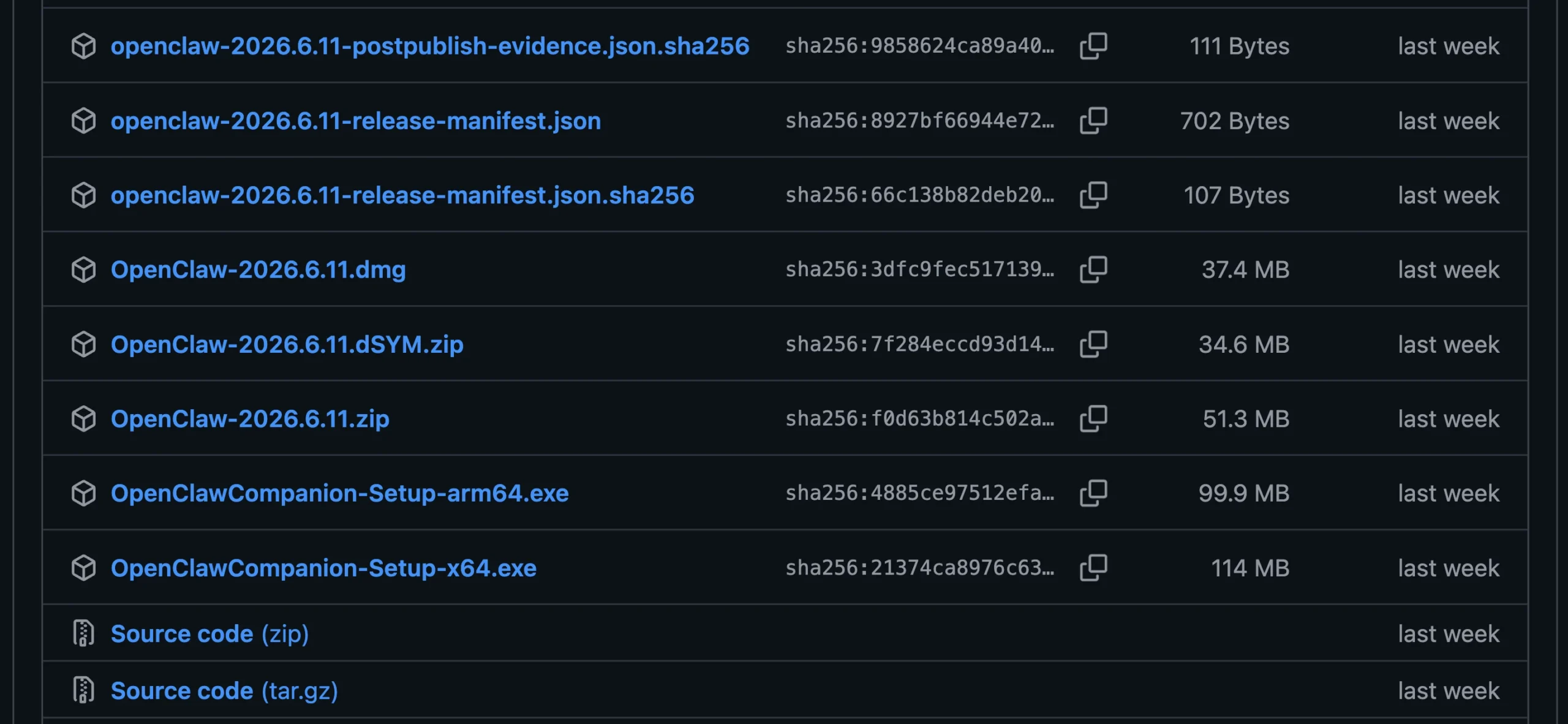Viewport: 1568px width, 724px height.
Task: Copy the hash for OpenClawCompanion-Setup-arm64.exe
Action: (1093, 493)
